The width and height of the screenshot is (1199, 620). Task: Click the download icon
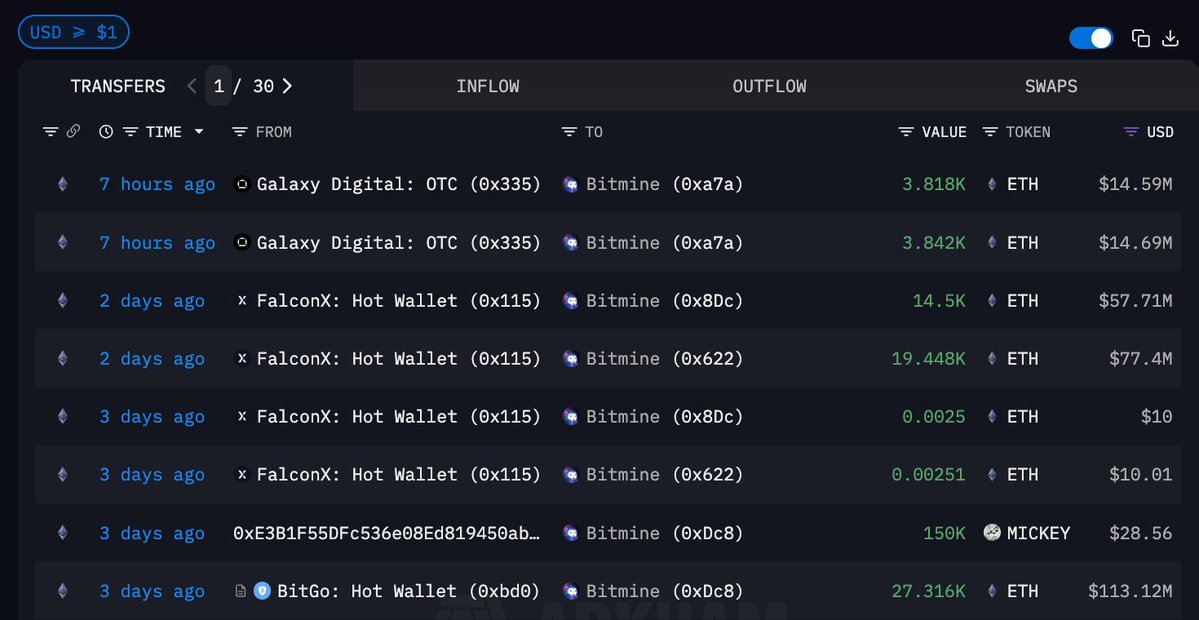[1171, 38]
